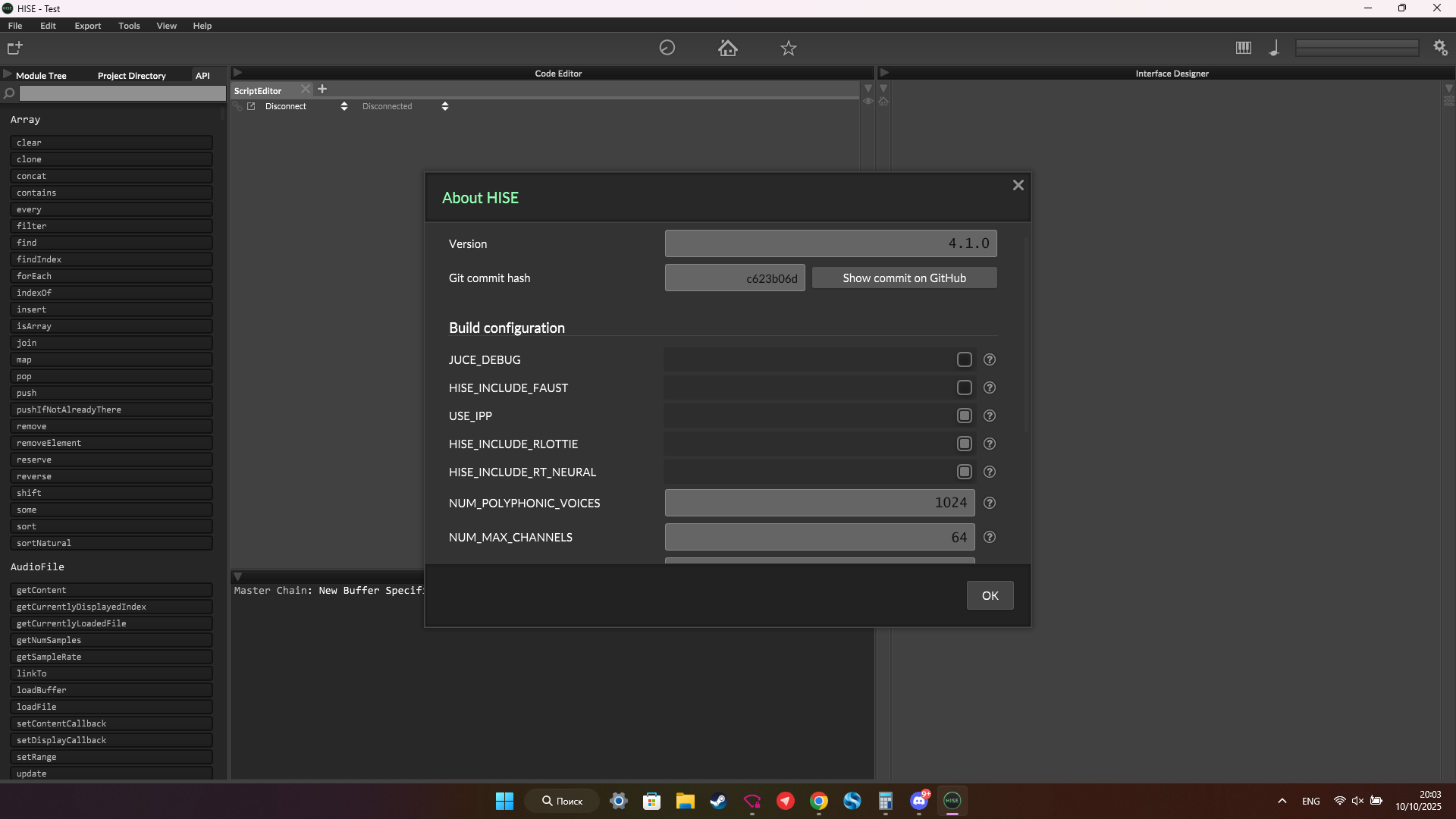The image size is (1456, 819).
Task: Click the music note icon
Action: click(x=1274, y=48)
